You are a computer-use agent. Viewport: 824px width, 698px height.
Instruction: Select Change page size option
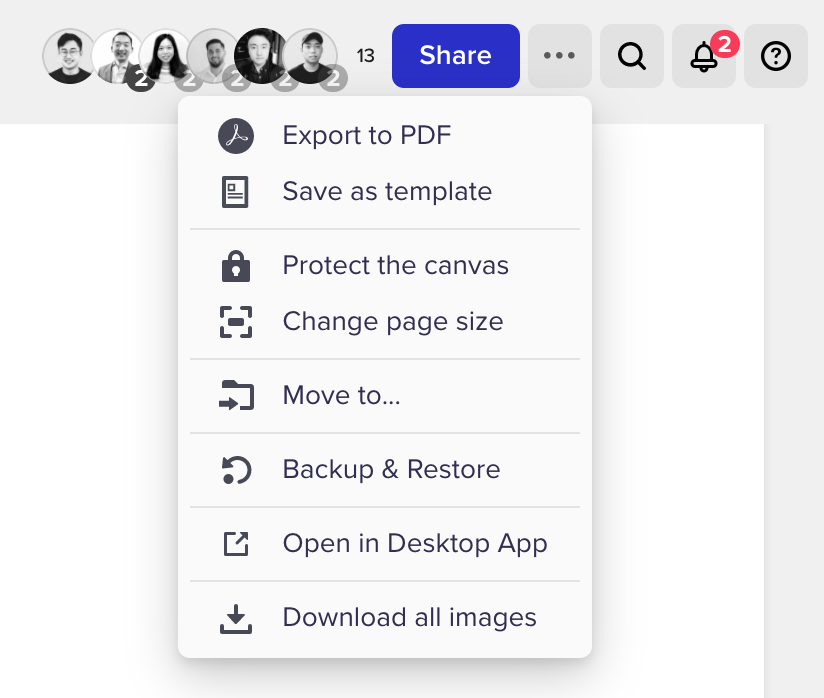point(392,322)
